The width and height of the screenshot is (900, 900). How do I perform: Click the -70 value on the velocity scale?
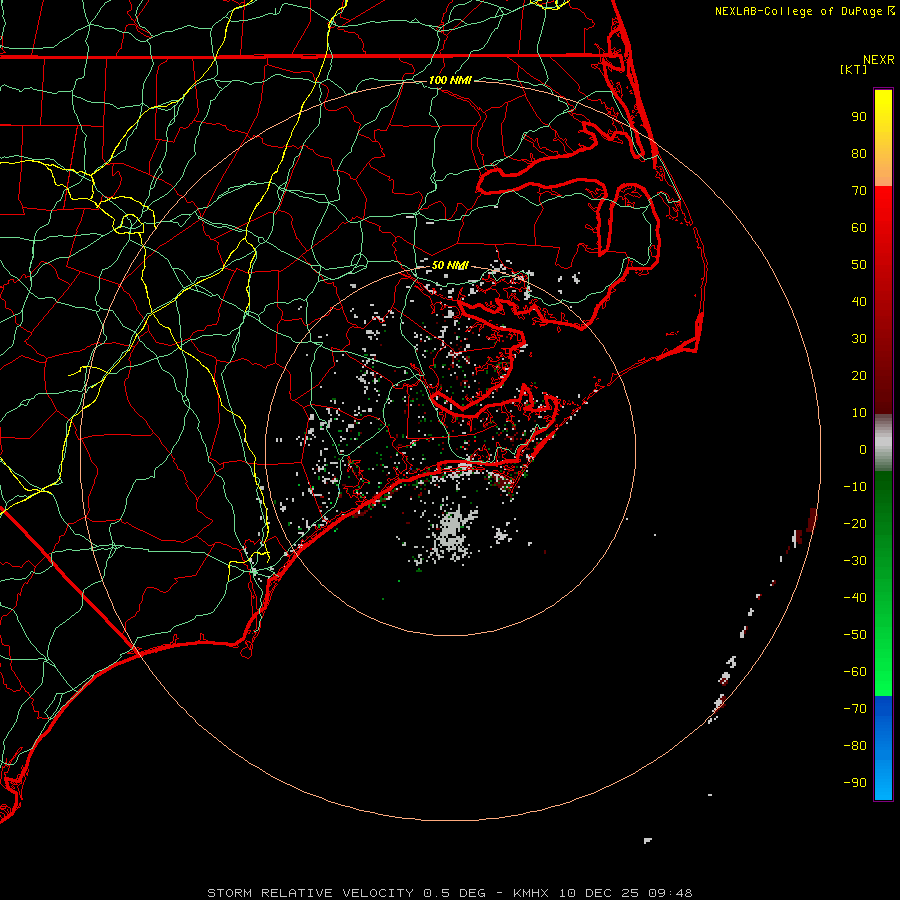coord(855,709)
